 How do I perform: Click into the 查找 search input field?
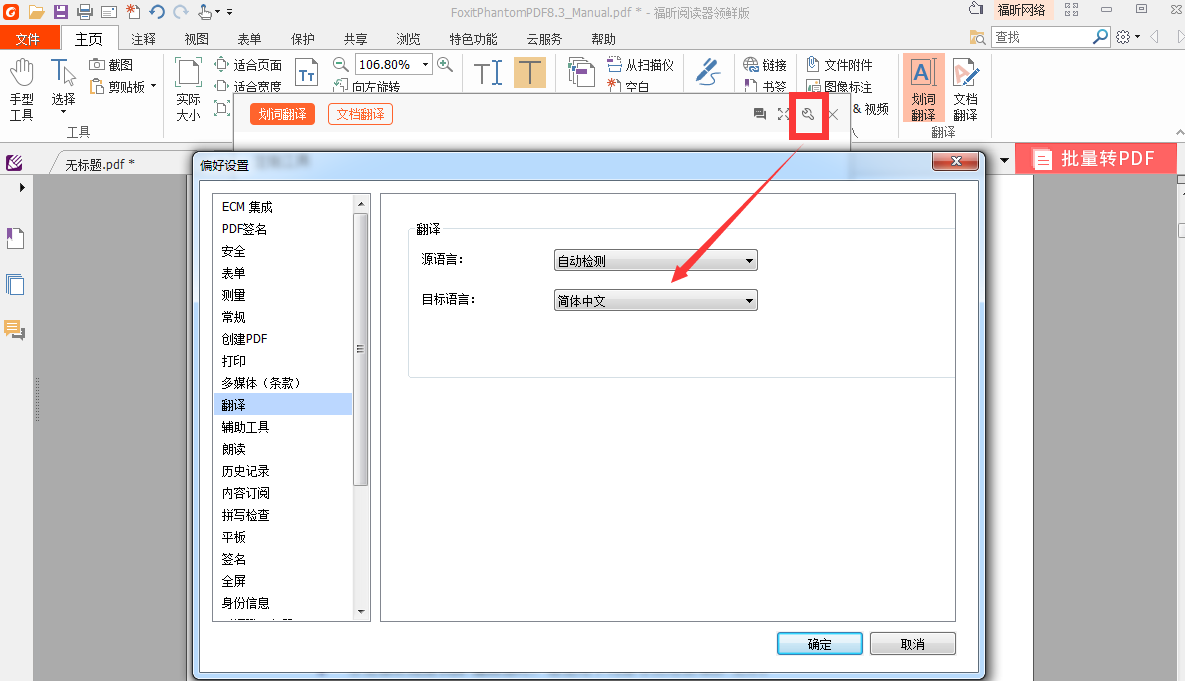1041,37
